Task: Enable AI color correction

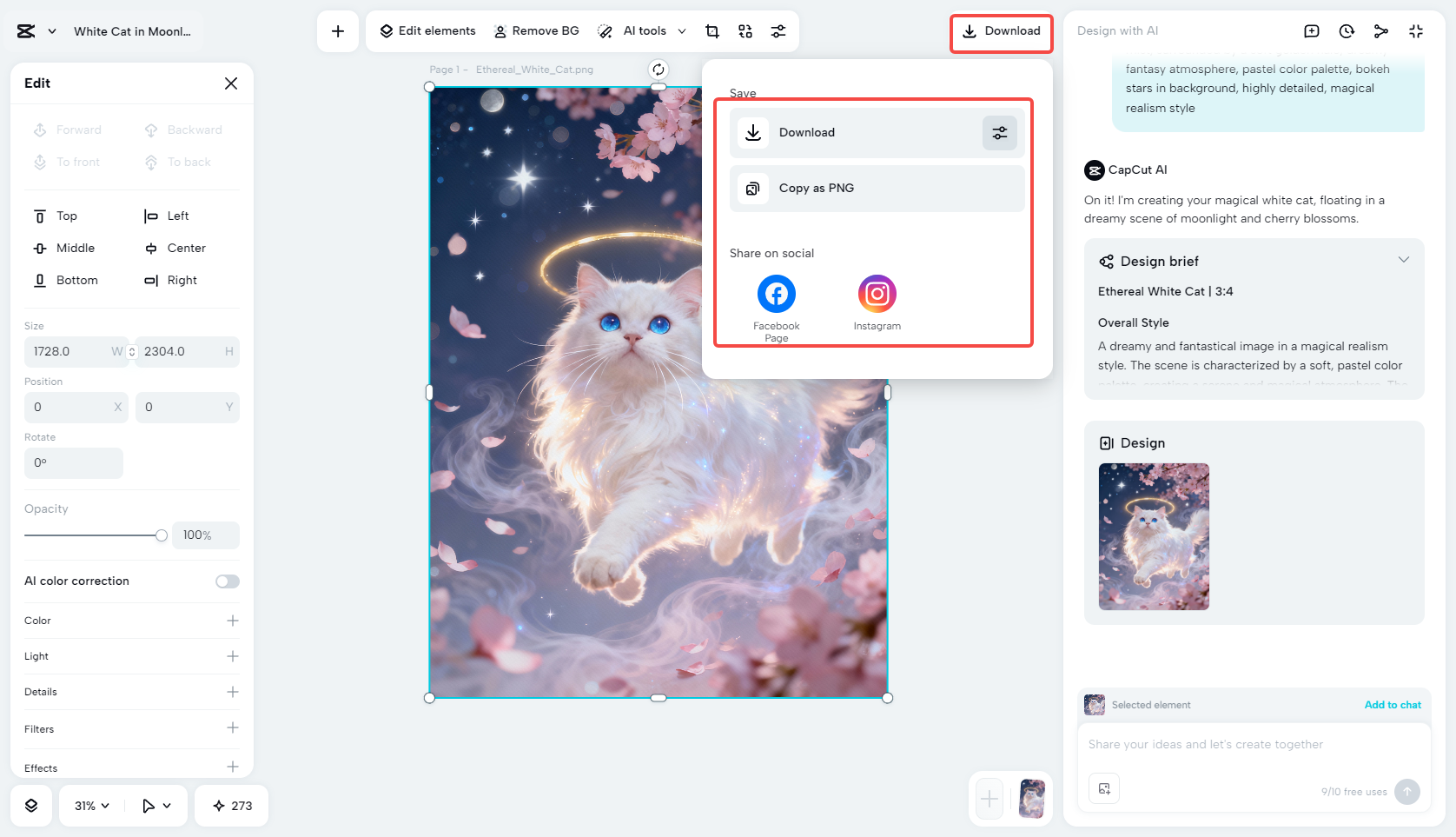Action: (227, 581)
